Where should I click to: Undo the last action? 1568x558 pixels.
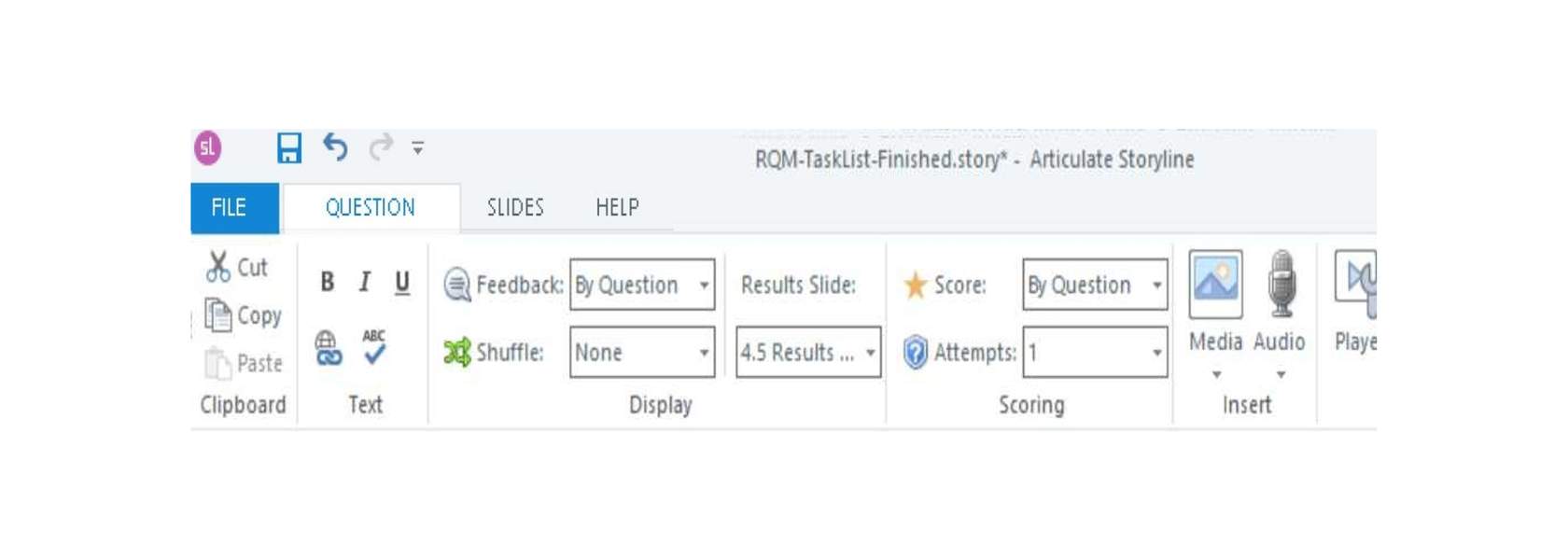click(335, 146)
